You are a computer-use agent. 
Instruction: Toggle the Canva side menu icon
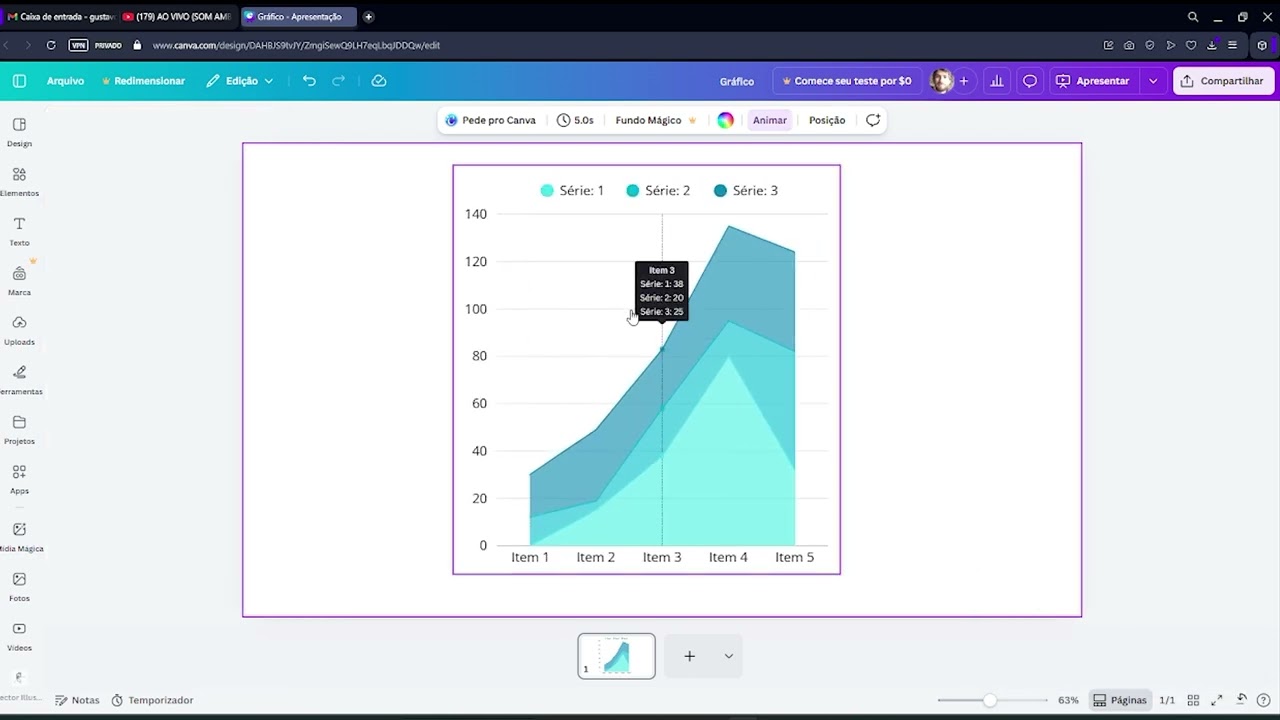(19, 81)
